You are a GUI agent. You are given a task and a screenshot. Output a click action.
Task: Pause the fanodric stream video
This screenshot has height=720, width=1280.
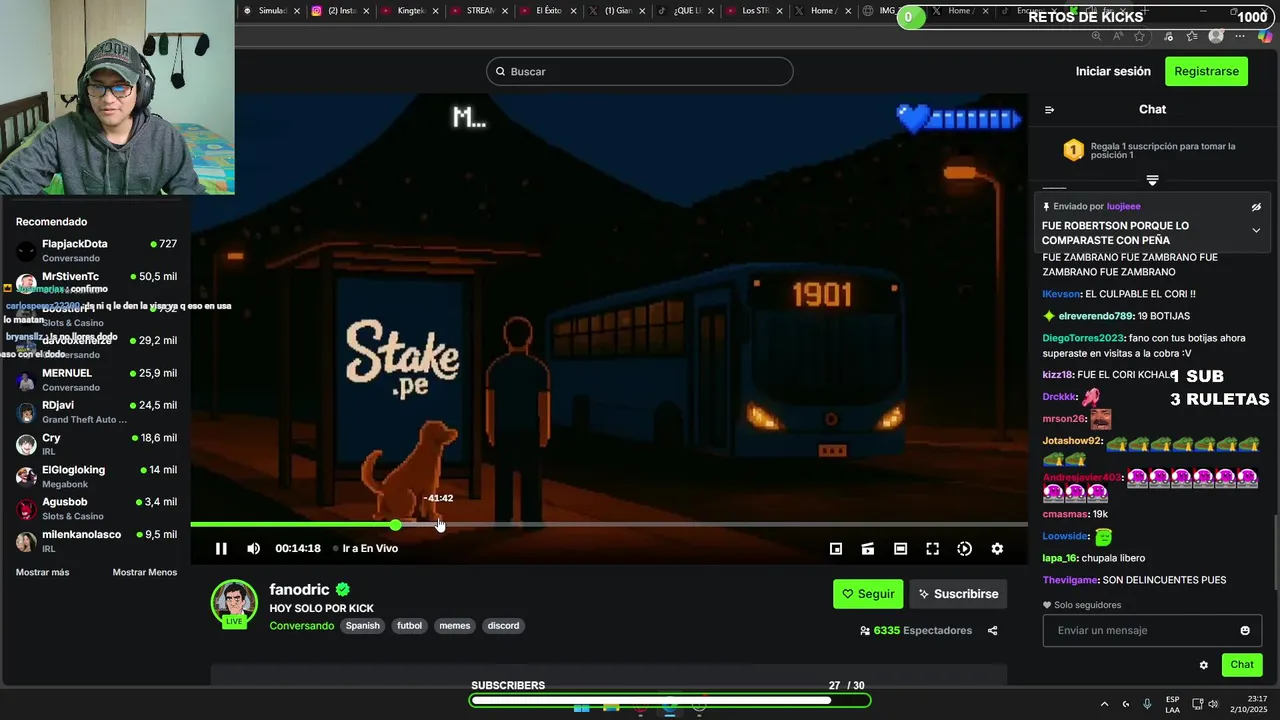(221, 548)
